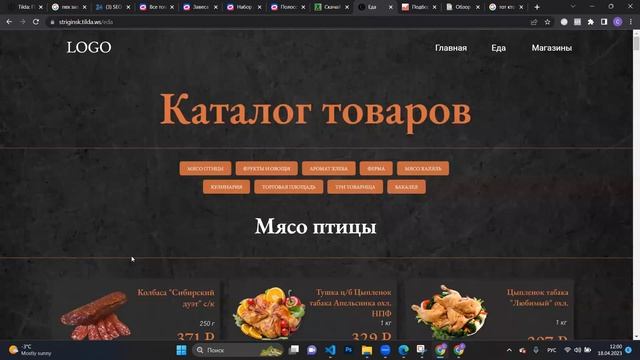Screen dimensions: 640x360
Task: Open the Windows Start menu
Action: [x=181, y=350]
